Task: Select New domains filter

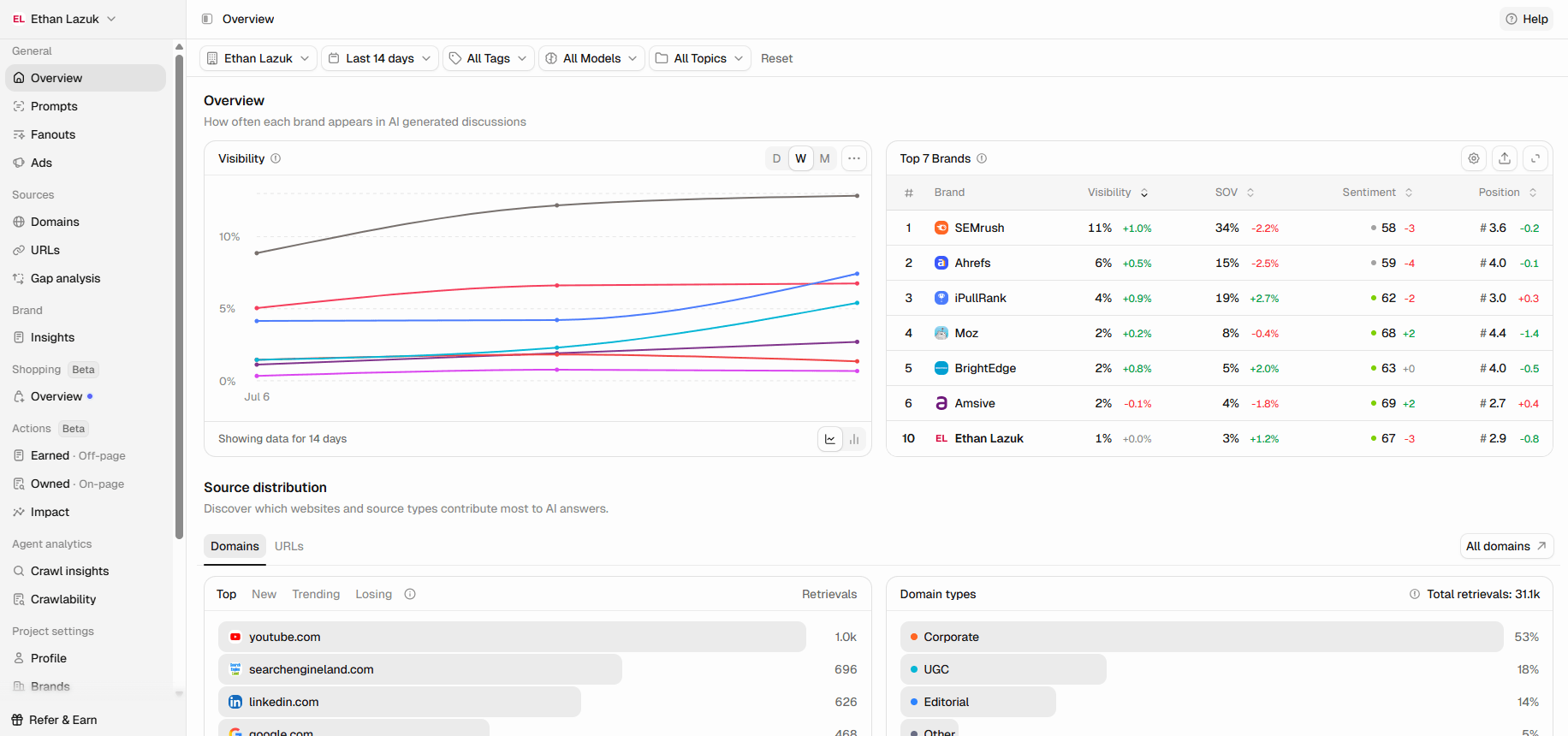Action: (264, 594)
